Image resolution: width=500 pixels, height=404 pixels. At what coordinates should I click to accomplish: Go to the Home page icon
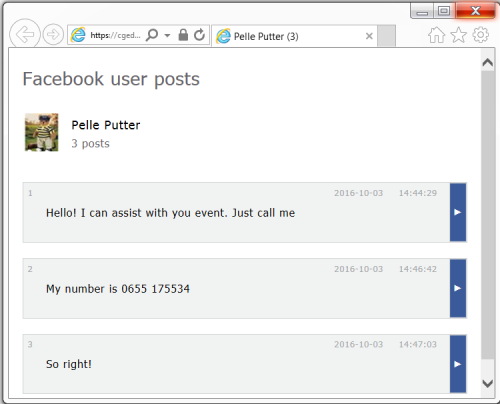(x=436, y=35)
